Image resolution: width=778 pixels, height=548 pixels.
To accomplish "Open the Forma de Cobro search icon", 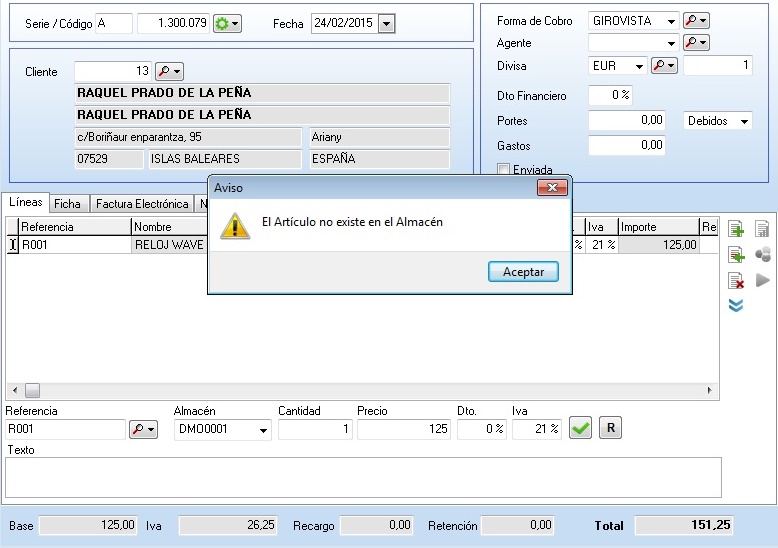I will [695, 21].
